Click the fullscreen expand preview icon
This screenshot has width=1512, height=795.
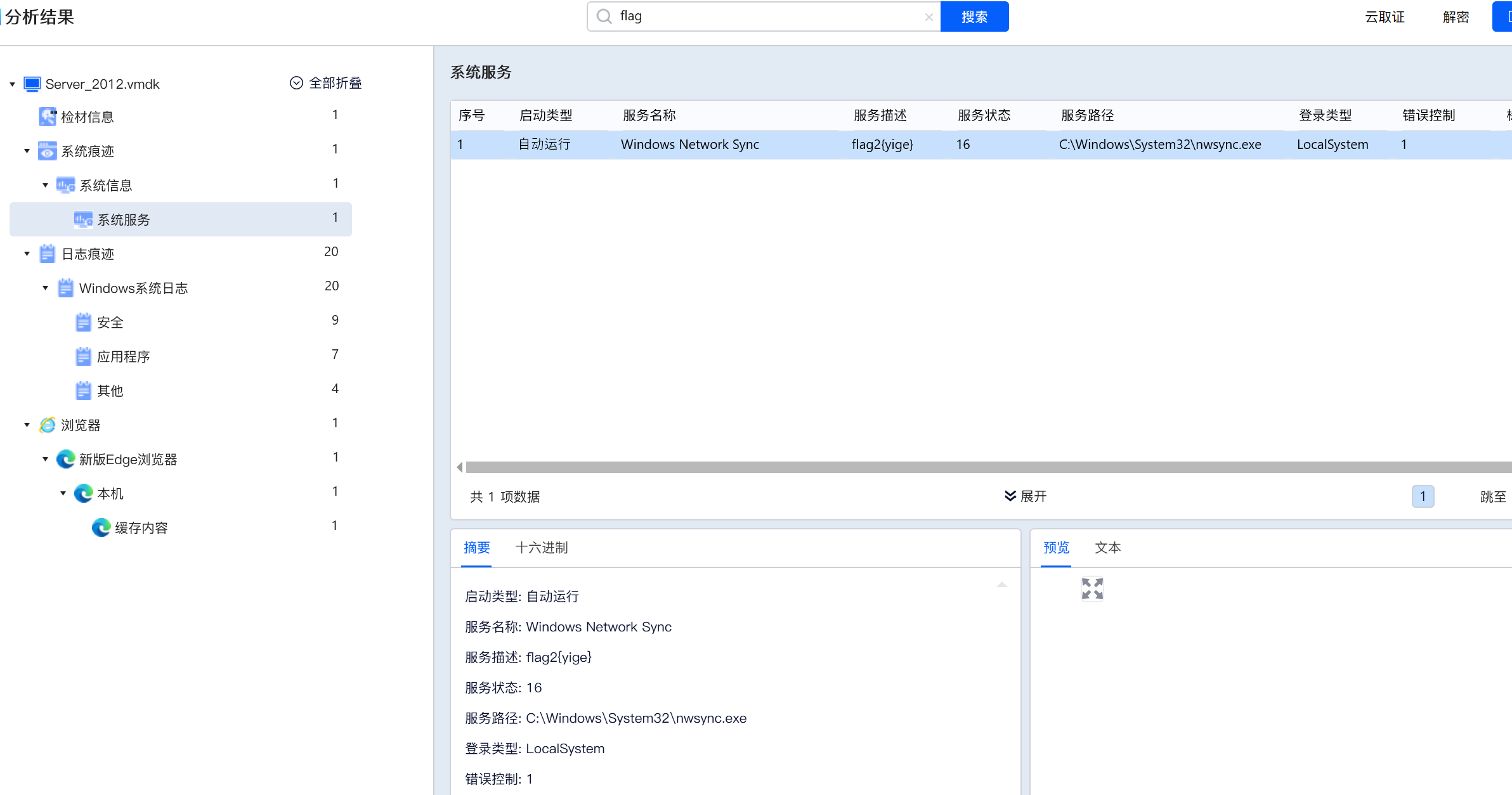tap(1092, 588)
